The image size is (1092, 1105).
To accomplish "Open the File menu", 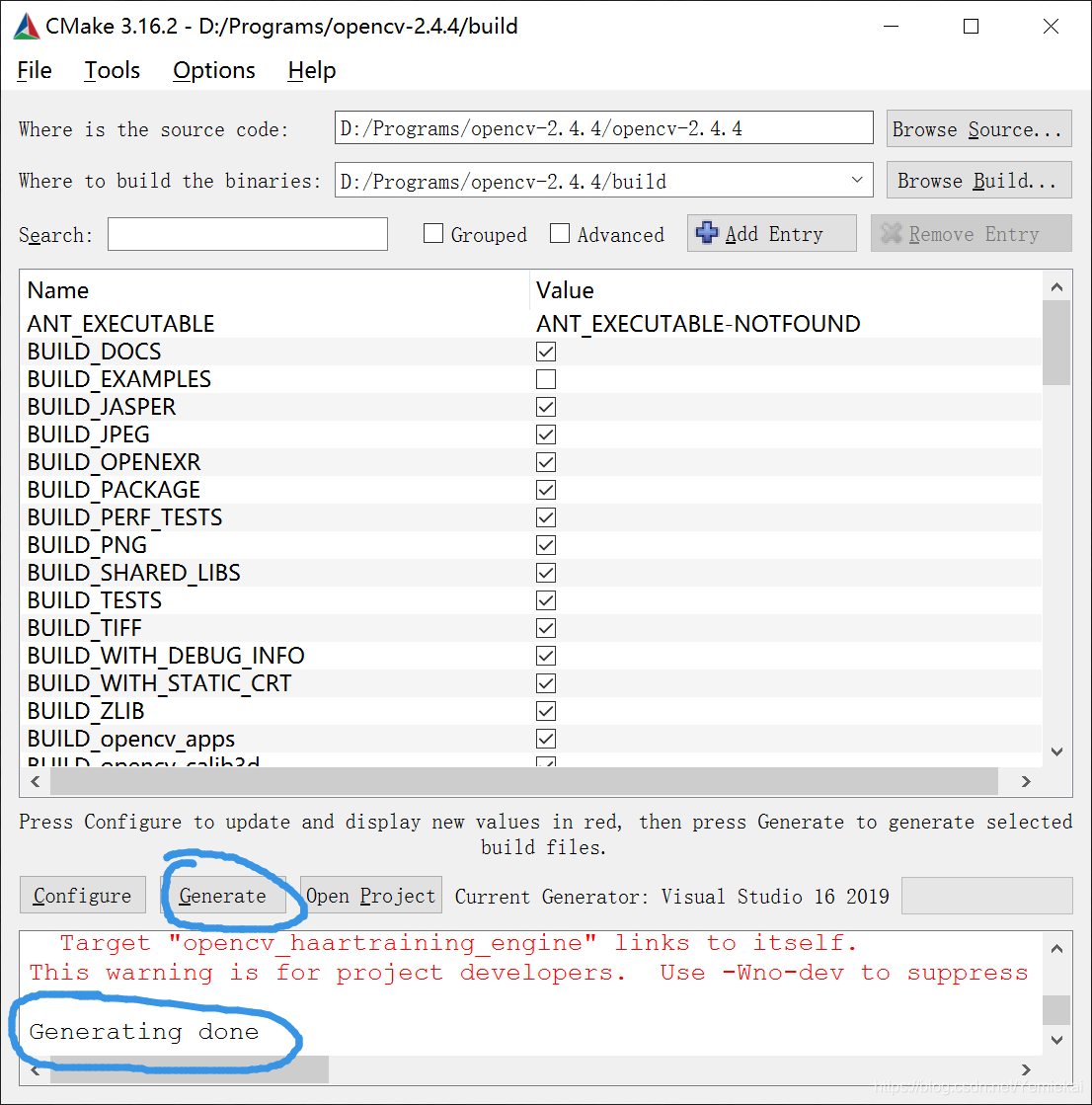I will tap(35, 70).
